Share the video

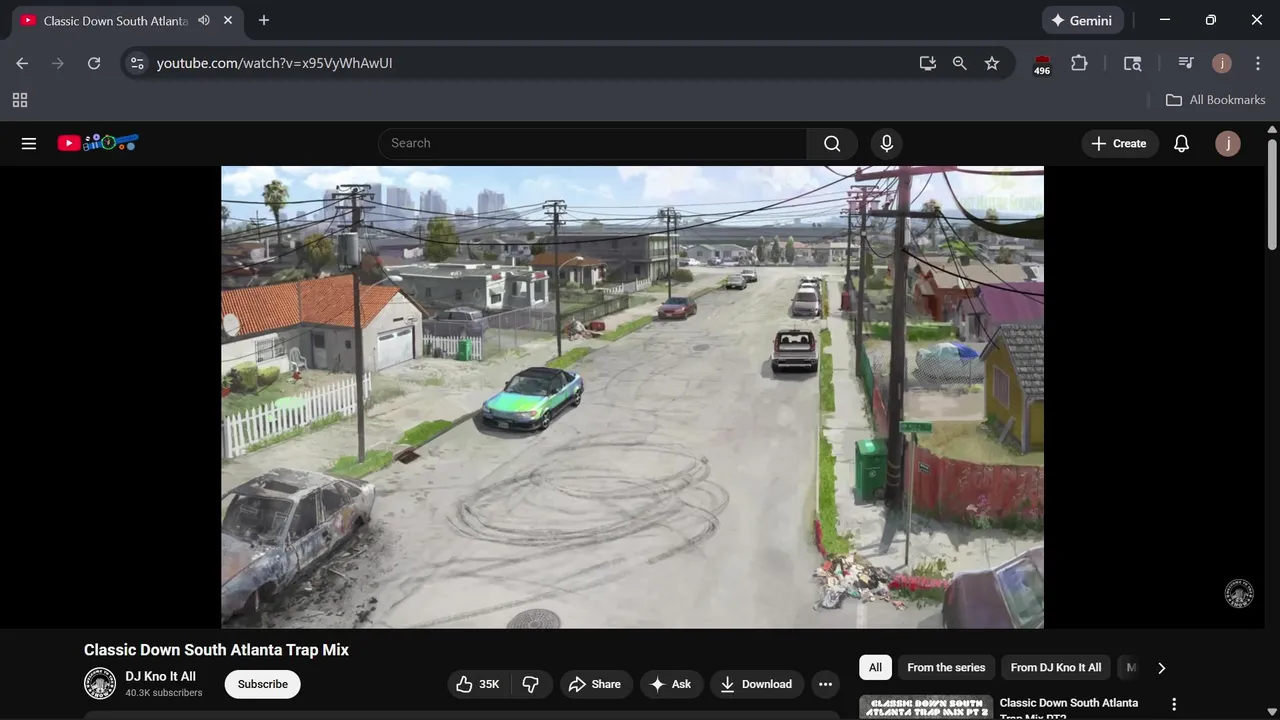point(595,684)
